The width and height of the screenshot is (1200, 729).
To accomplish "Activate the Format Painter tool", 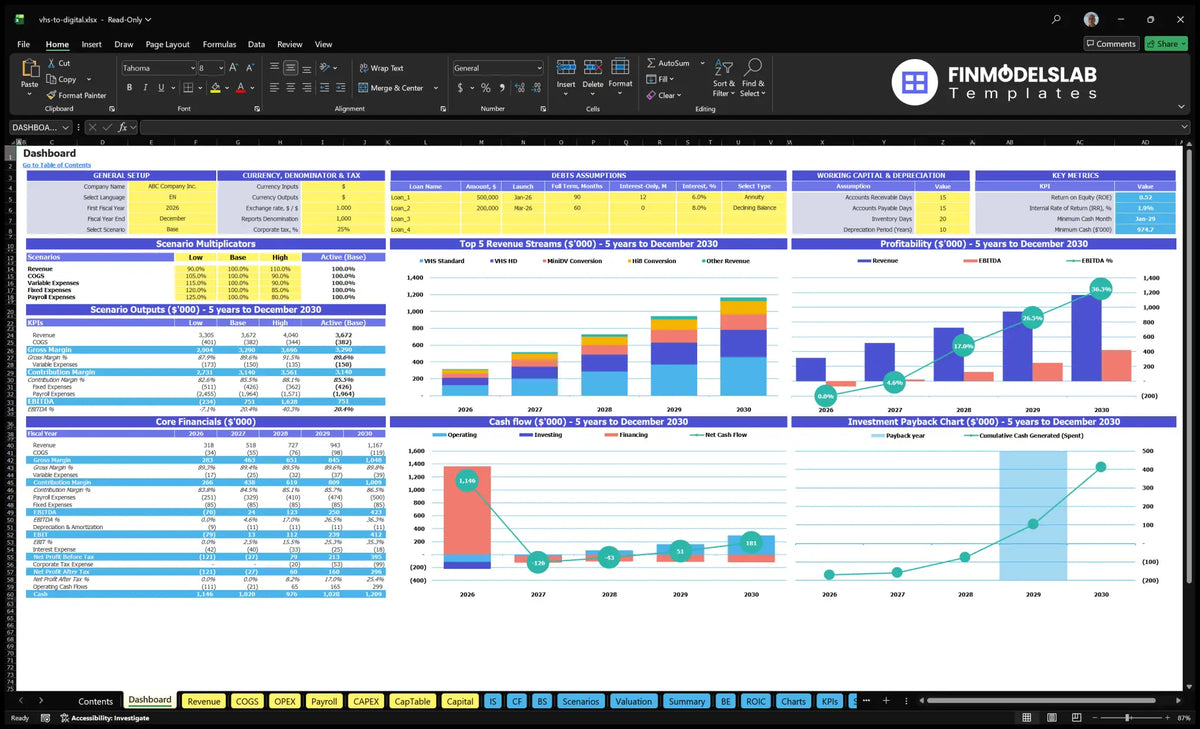I will [x=76, y=95].
